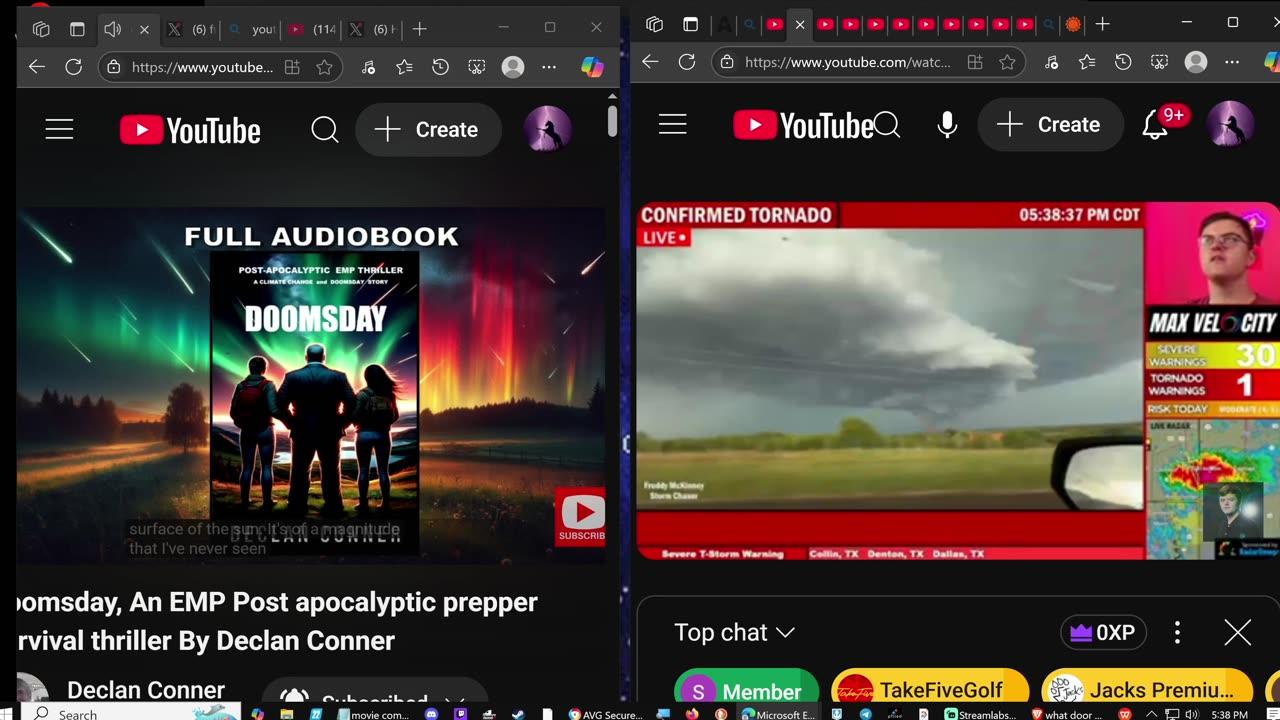Open media control icon in left browser

(x=369, y=67)
